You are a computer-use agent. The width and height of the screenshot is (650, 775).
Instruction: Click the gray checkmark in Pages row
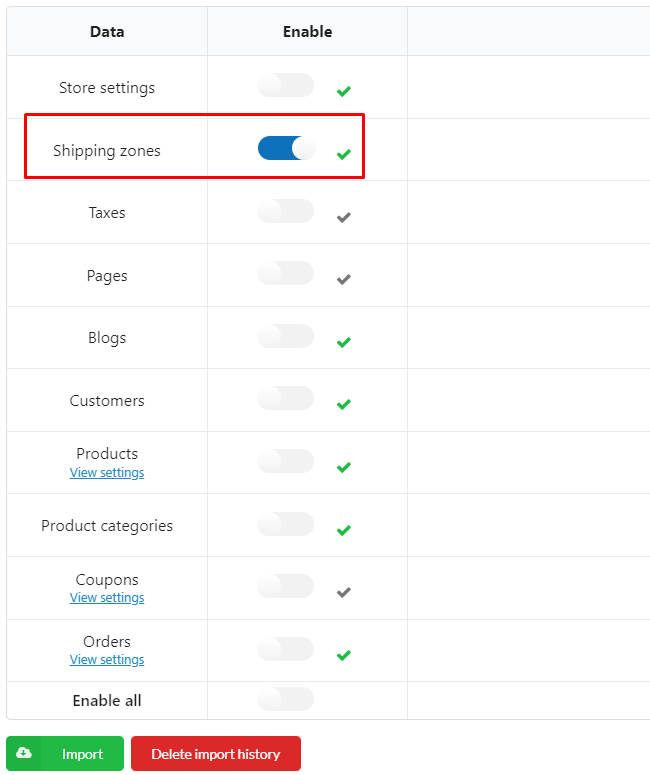[344, 279]
